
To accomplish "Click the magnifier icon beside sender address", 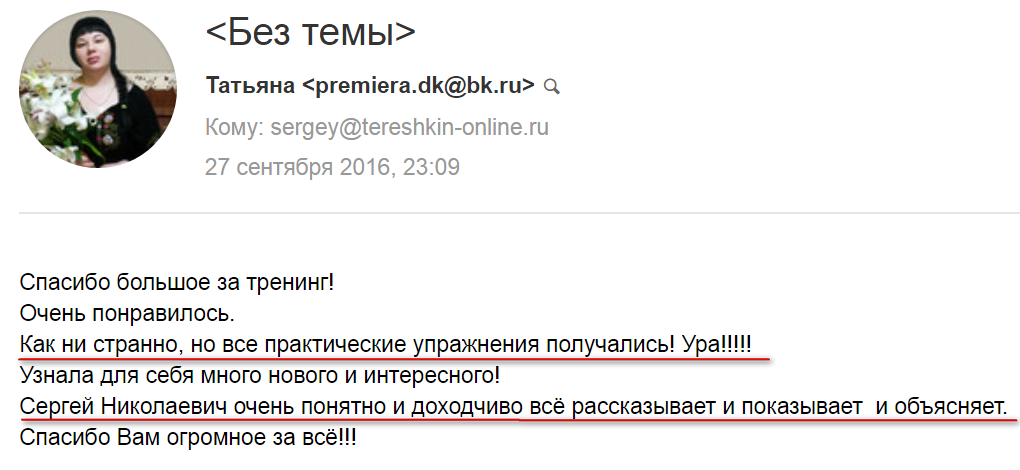I will [x=551, y=87].
